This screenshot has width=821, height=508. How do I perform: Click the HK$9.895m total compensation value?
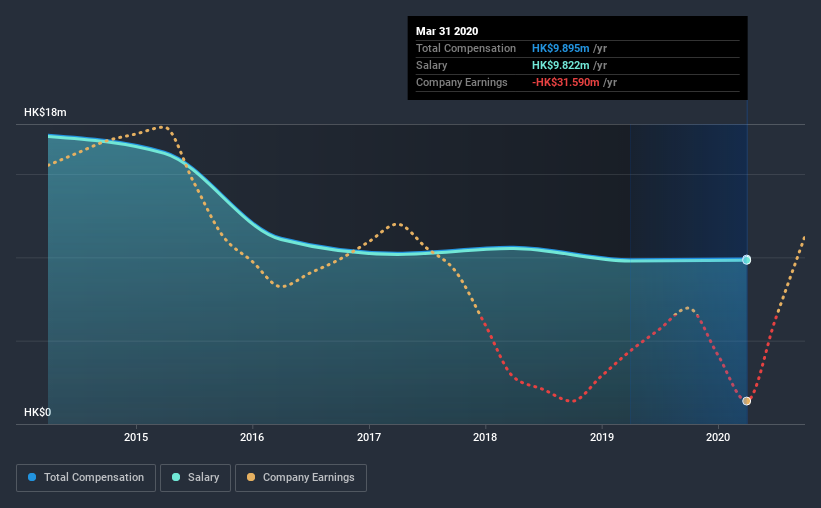(561, 48)
